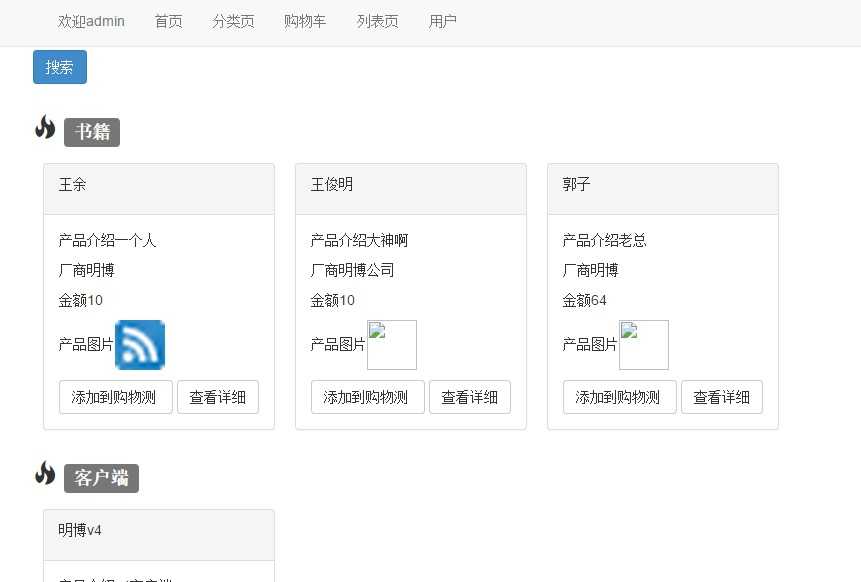Click the 郭子 card title
The height and width of the screenshot is (582, 861).
pos(577,184)
